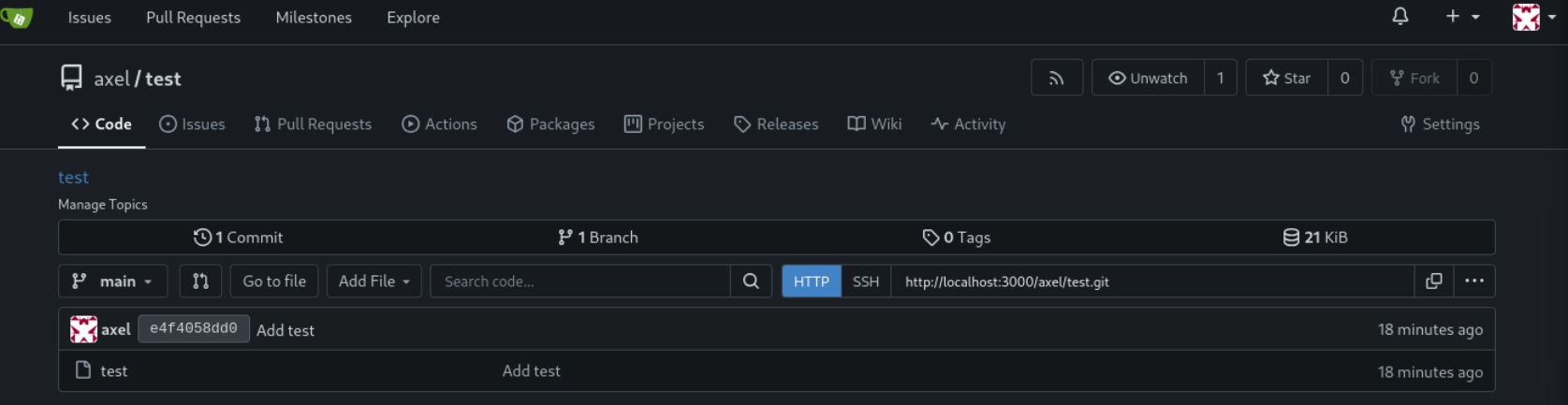Toggle Unwatch for this repository
Screen dimensions: 1568x405
(1148, 79)
